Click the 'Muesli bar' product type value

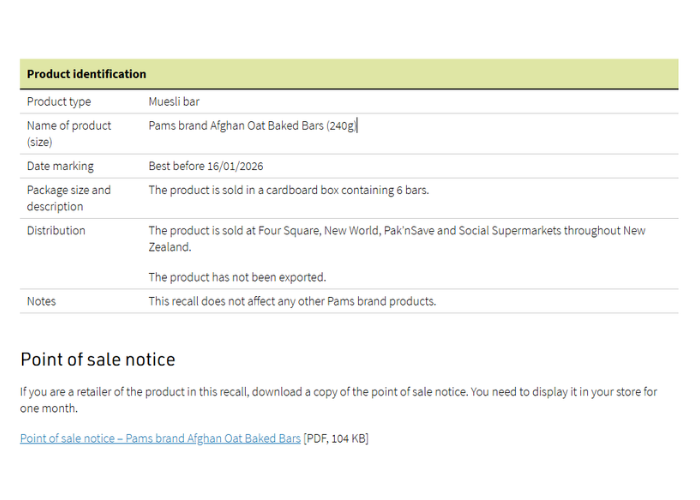click(175, 101)
